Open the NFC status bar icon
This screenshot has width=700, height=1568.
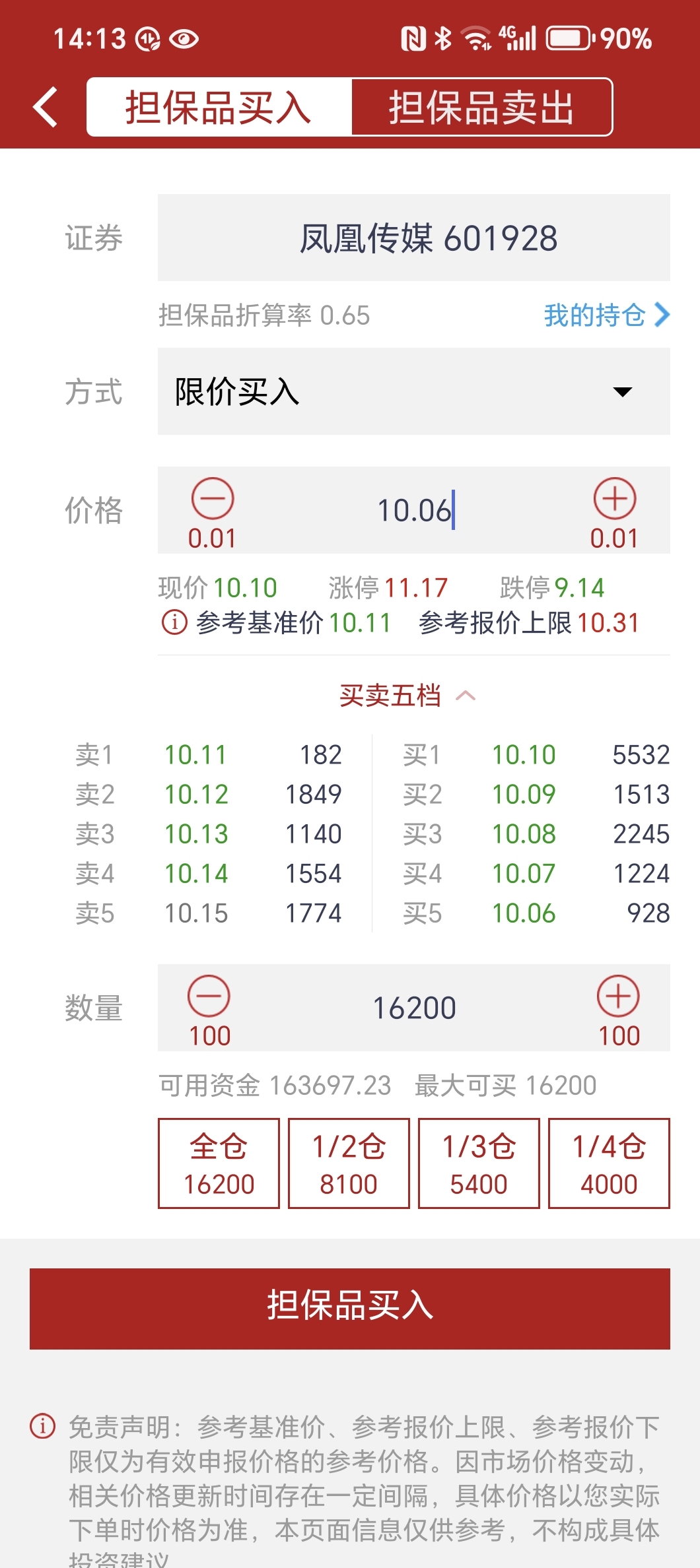[413, 39]
